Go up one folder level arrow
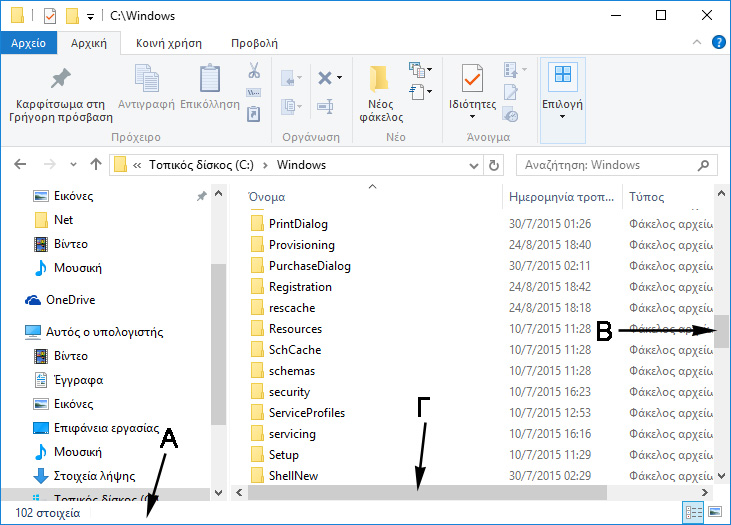Screen dimensions: 731x525 click(x=96, y=164)
